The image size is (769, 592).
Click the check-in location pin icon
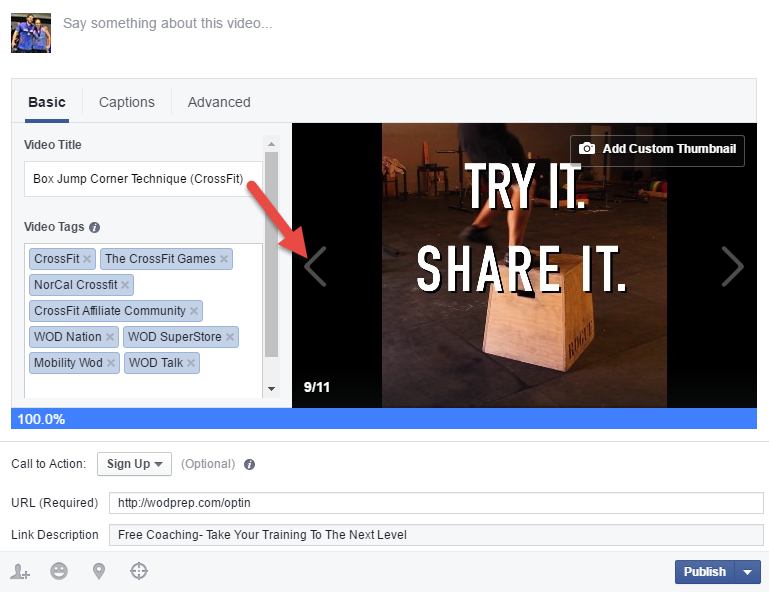point(99,571)
